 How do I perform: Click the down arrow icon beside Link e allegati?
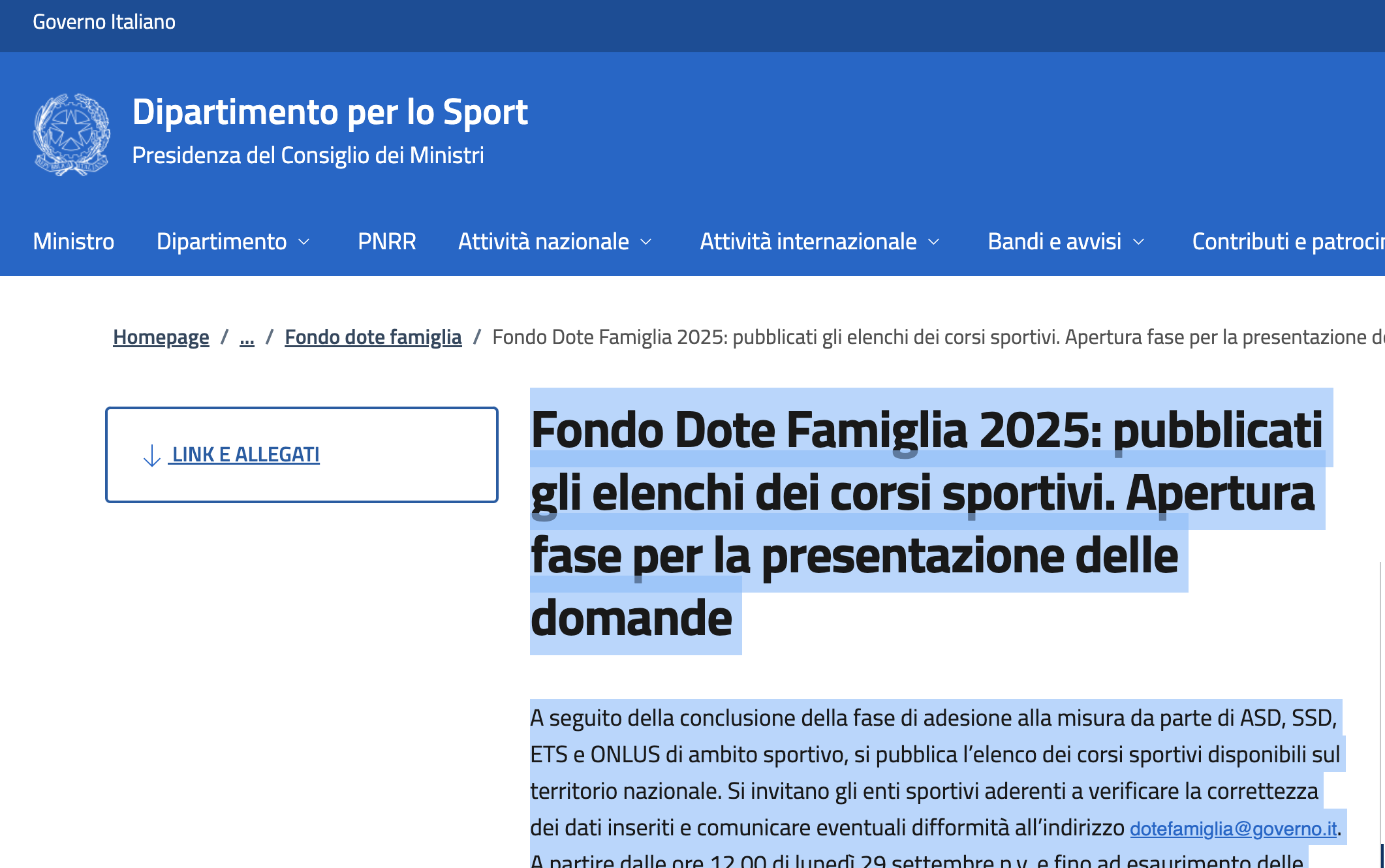click(x=151, y=455)
